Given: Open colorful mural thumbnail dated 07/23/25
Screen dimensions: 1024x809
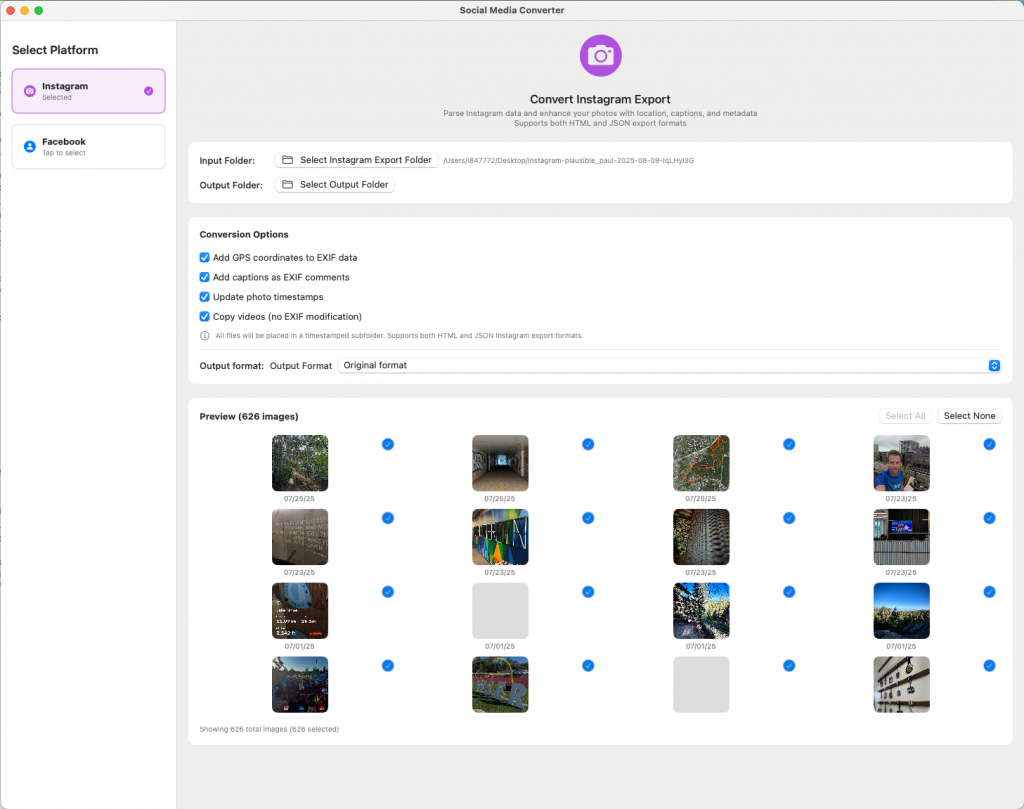Looking at the screenshot, I should click(x=500, y=537).
